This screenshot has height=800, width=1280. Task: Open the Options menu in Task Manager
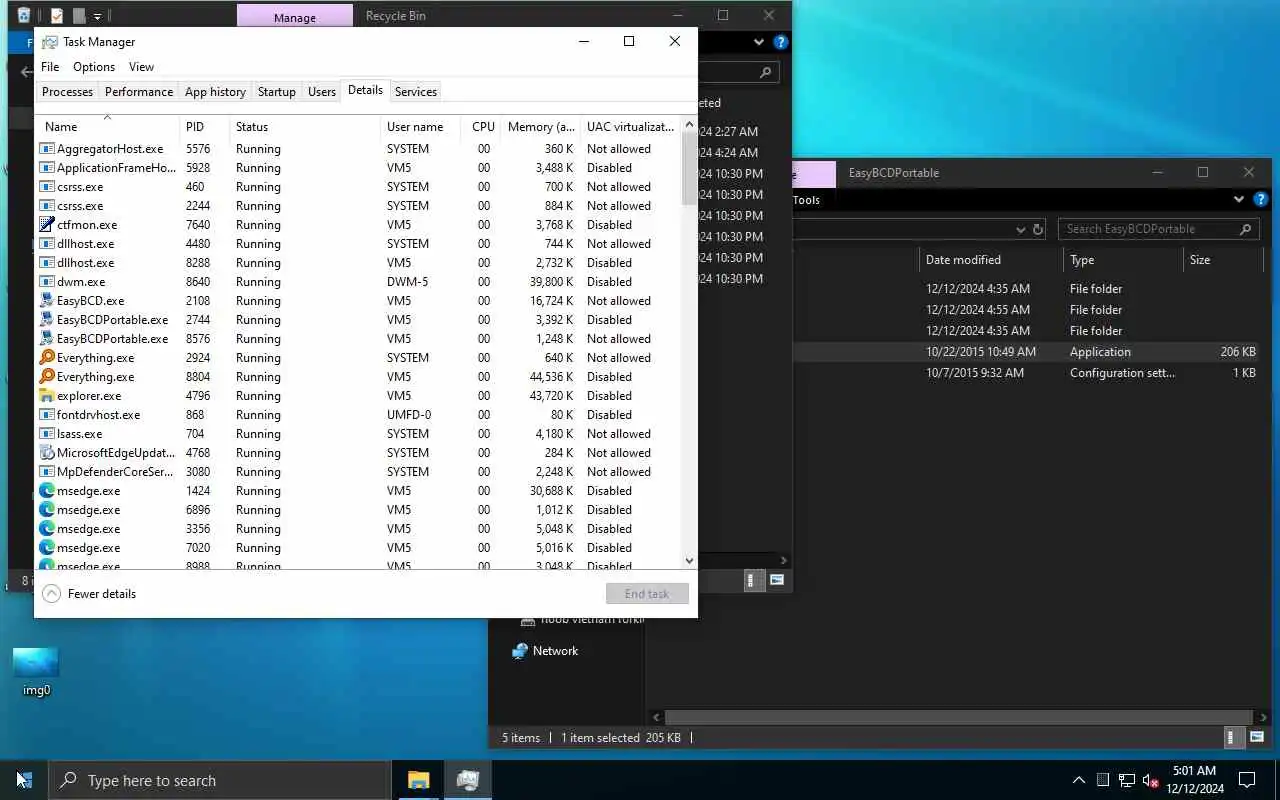[94, 67]
